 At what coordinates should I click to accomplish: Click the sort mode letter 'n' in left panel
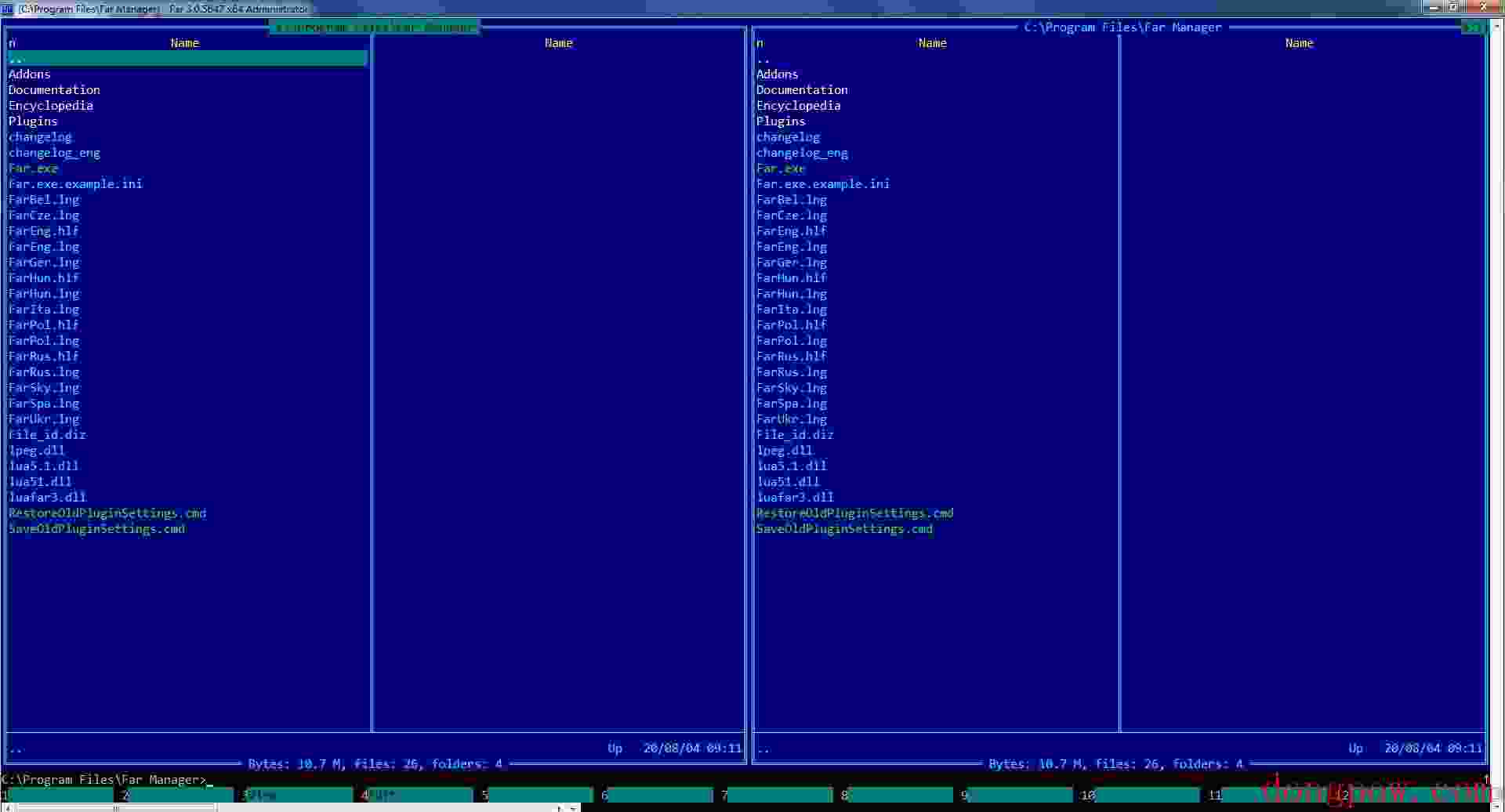[12, 43]
